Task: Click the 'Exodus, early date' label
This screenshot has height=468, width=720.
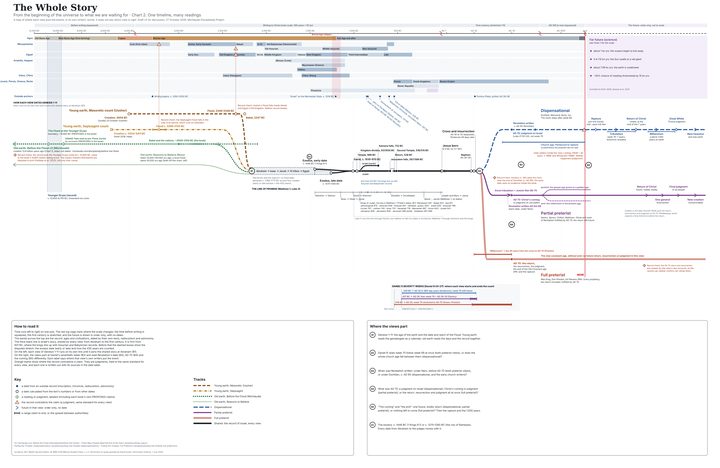Action: pos(315,161)
